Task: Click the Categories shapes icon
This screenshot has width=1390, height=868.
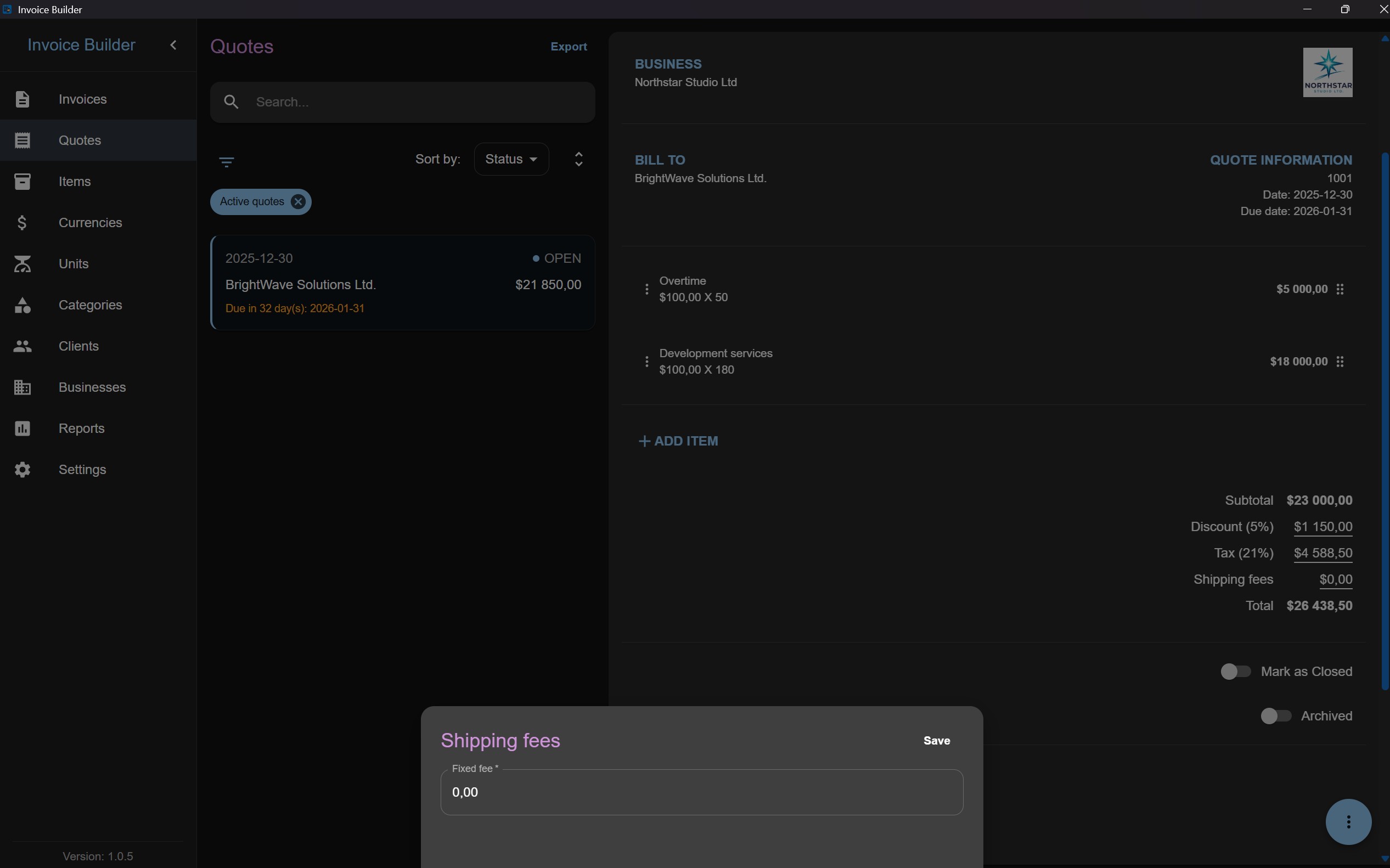Action: click(22, 305)
